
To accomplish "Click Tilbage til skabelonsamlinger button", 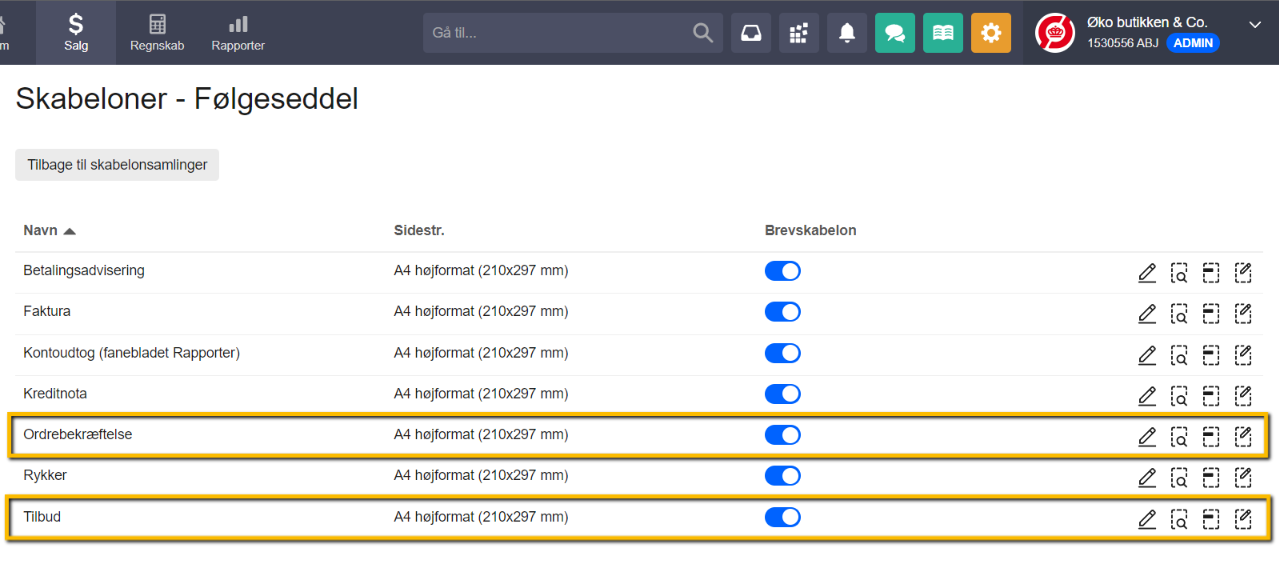I will [x=117, y=165].
